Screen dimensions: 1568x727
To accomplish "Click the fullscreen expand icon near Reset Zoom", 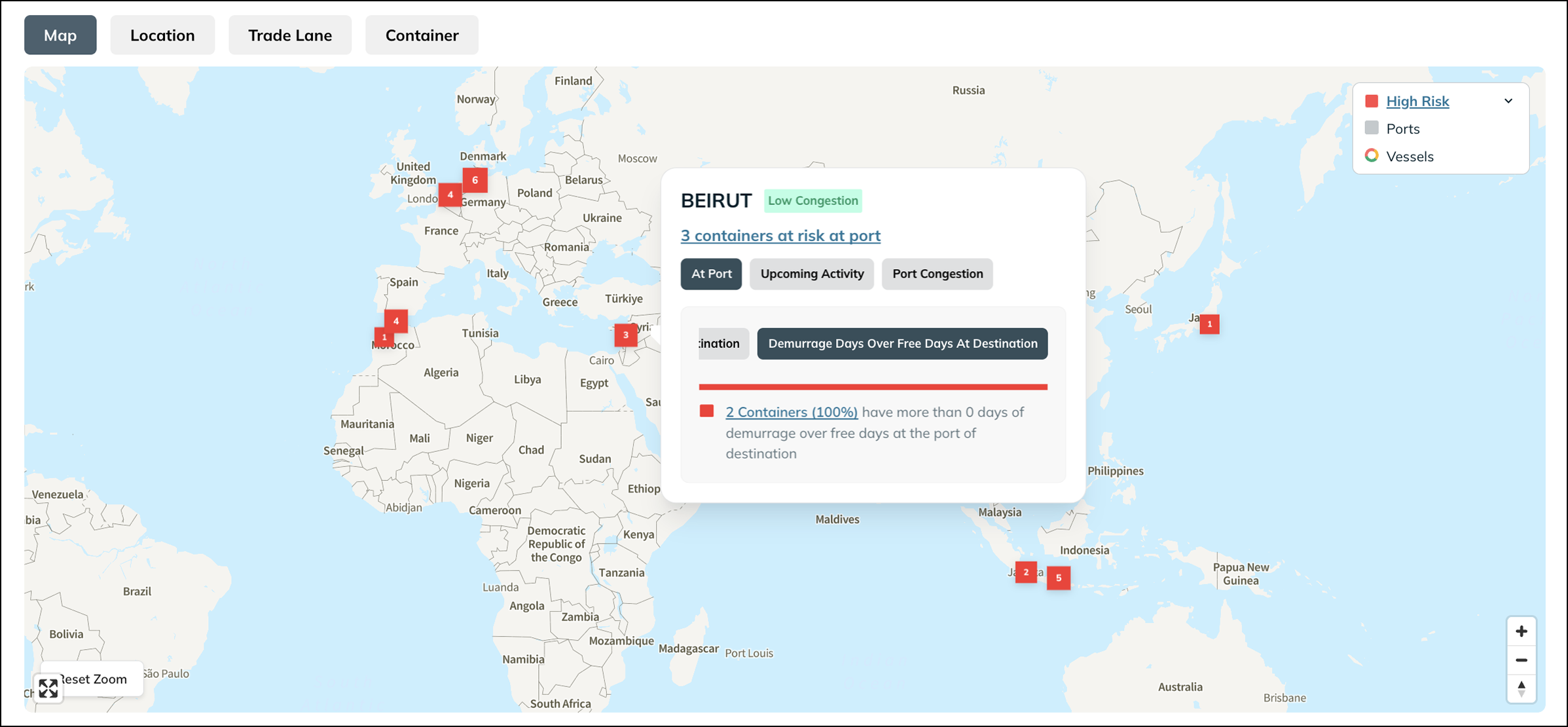I will tap(47, 688).
